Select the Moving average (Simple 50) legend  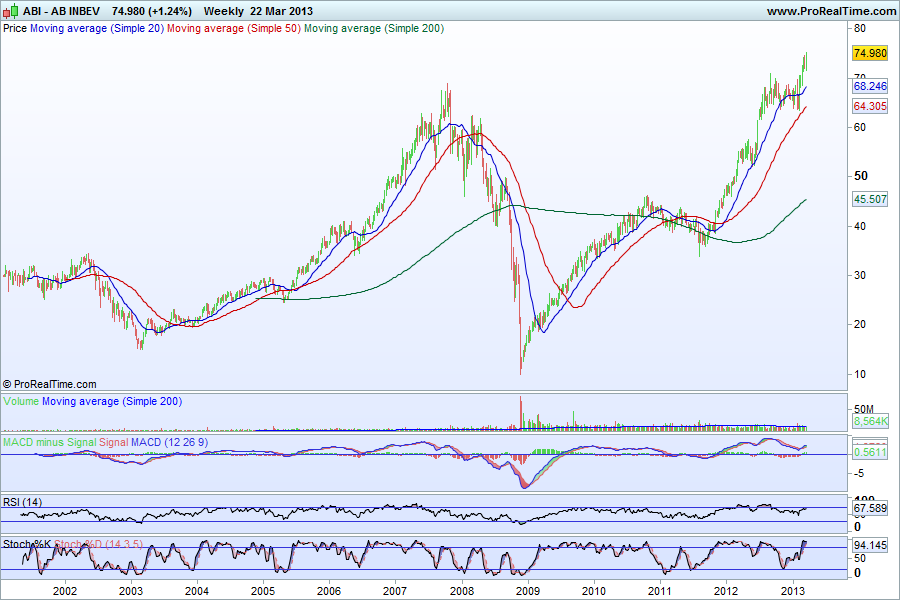click(234, 28)
